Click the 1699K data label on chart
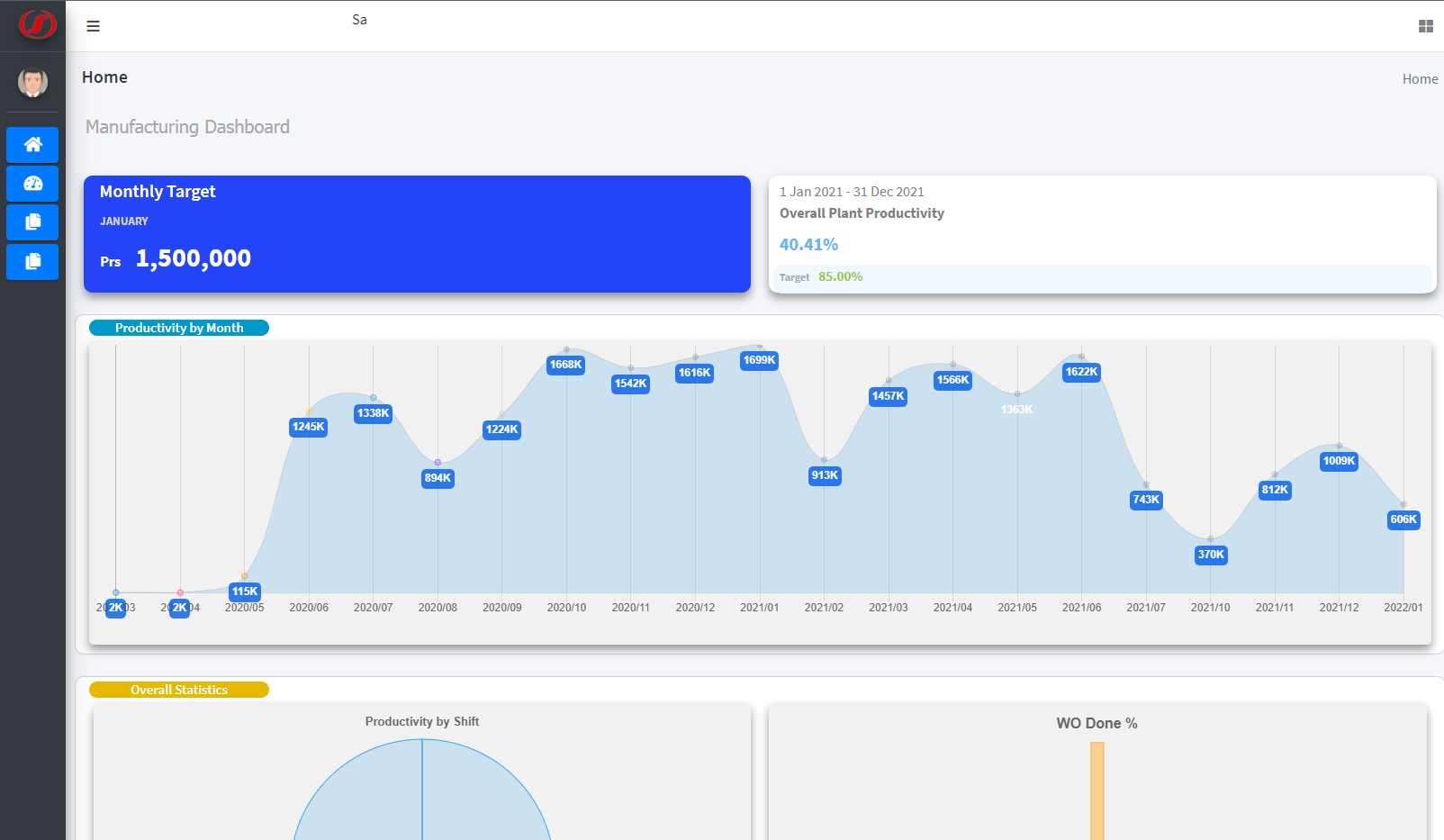The width and height of the screenshot is (1444, 840). tap(759, 360)
